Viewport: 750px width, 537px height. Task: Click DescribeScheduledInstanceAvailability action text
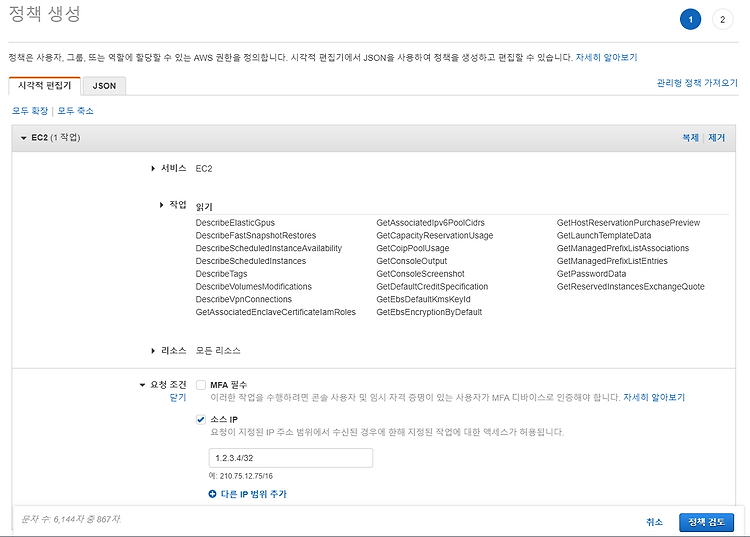tap(269, 248)
